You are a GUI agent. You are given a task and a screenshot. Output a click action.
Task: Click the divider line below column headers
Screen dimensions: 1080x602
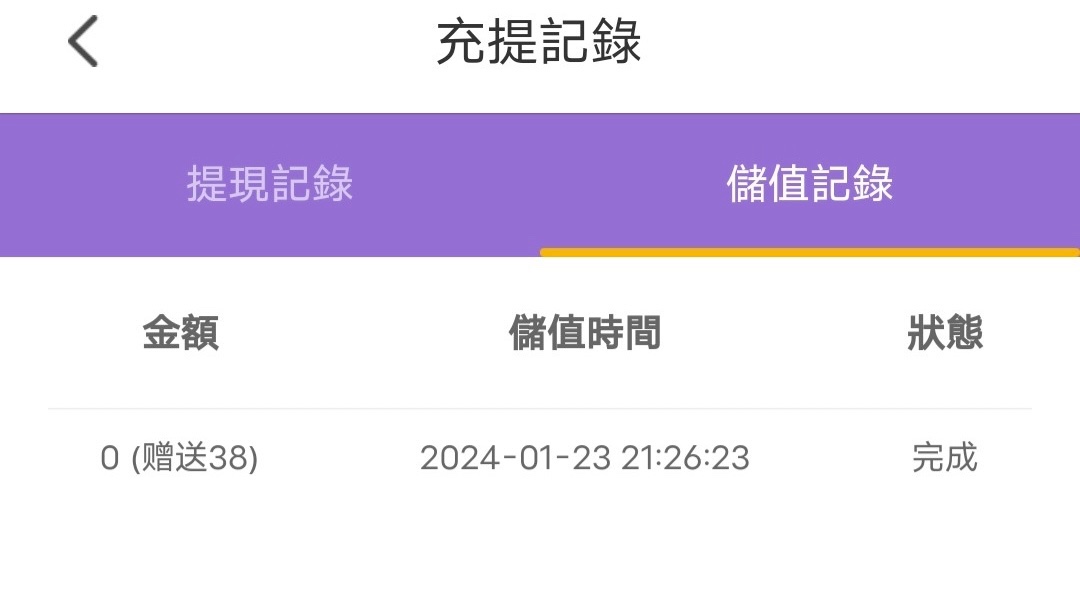tap(540, 409)
